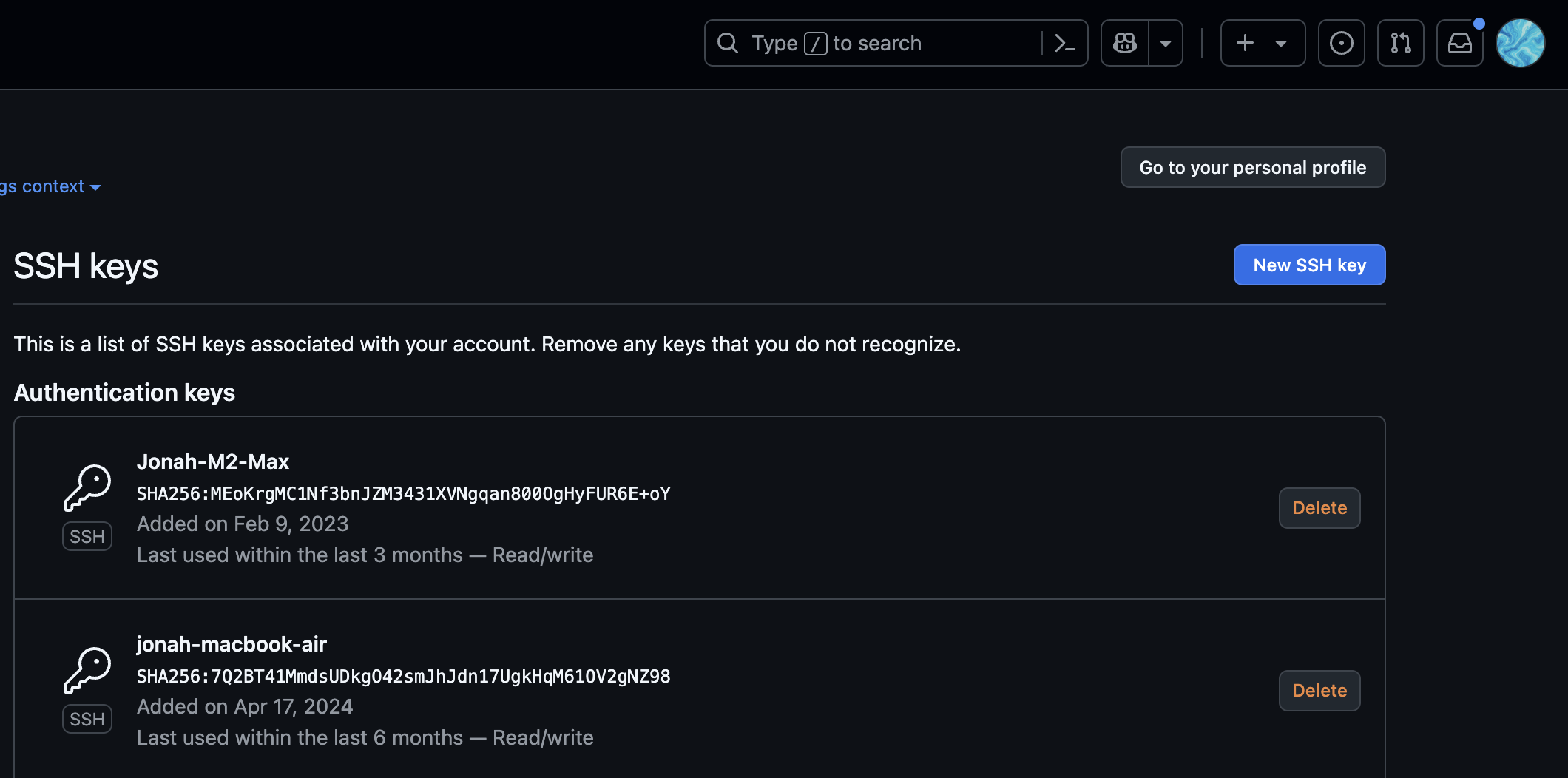The height and width of the screenshot is (778, 1568).
Task: Open the command palette icon
Action: (1066, 43)
